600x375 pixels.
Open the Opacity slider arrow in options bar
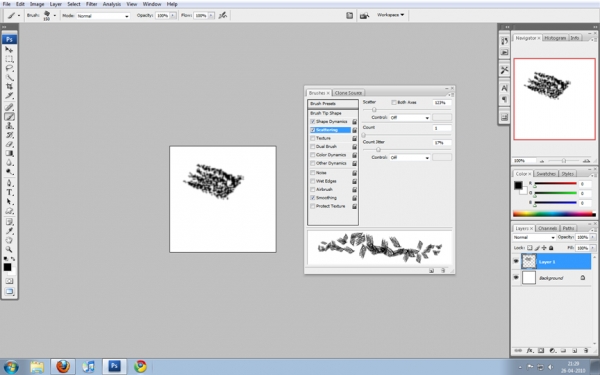coord(173,16)
